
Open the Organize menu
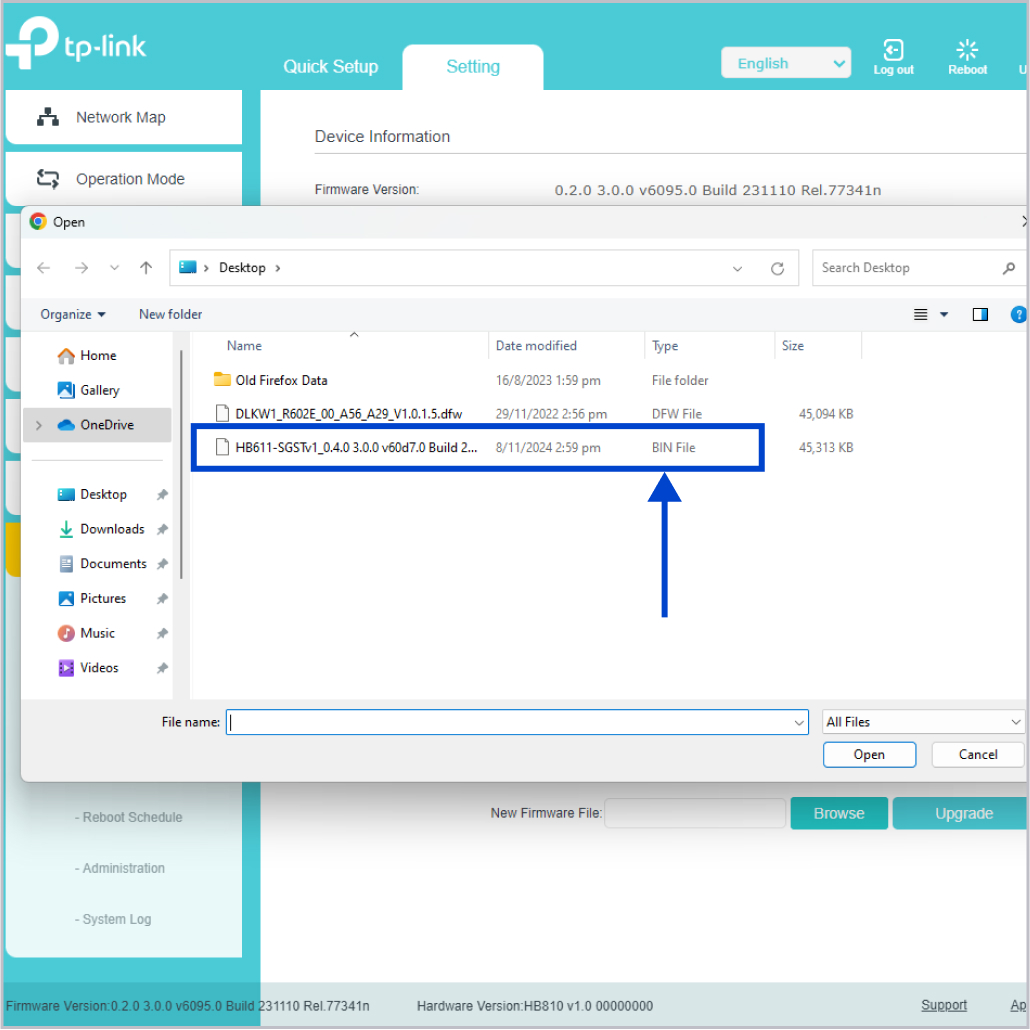[x=72, y=314]
